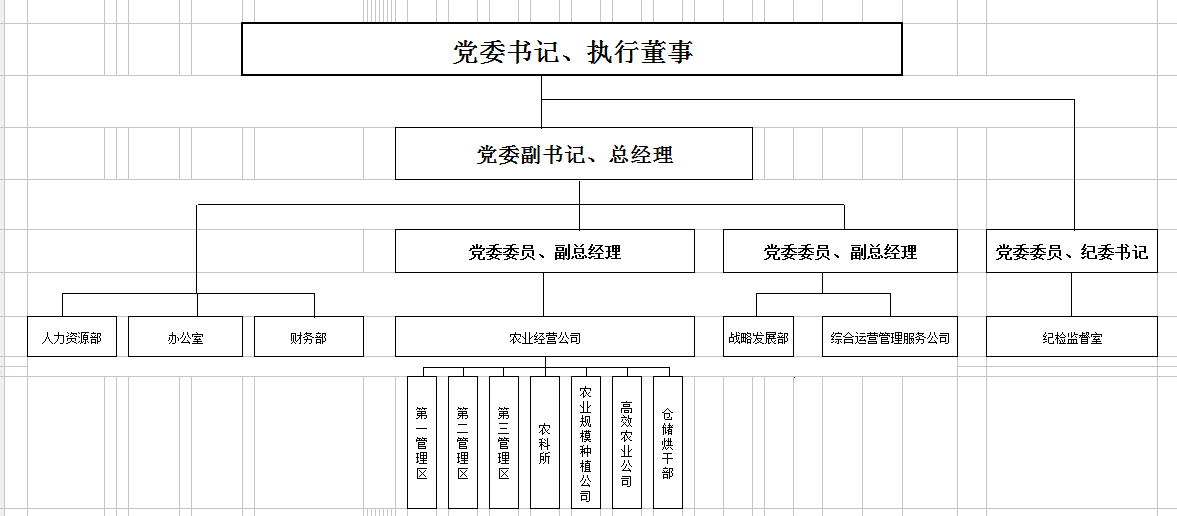1177x516 pixels.
Task: Click the 农业规模种植公司 vertical box
Action: (585, 442)
